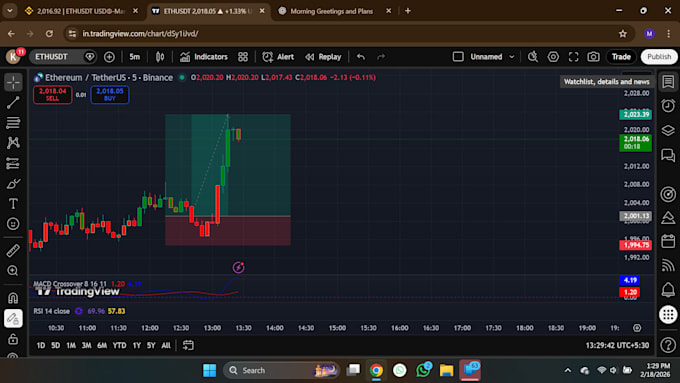
Task: Click the 2,018.05 BUY button
Action: pyautogui.click(x=110, y=95)
